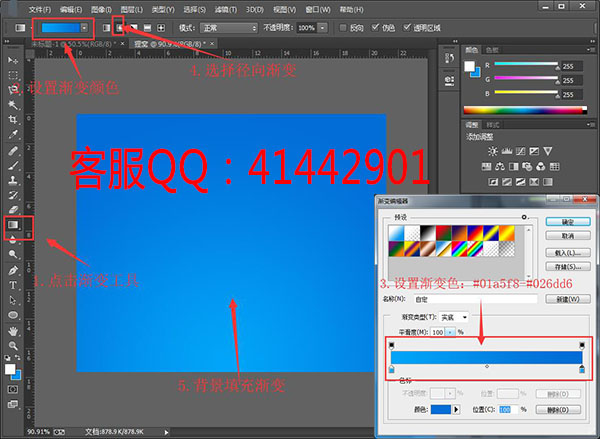Open Adjustments panel flyout menu
The image size is (600, 439).
click(589, 125)
